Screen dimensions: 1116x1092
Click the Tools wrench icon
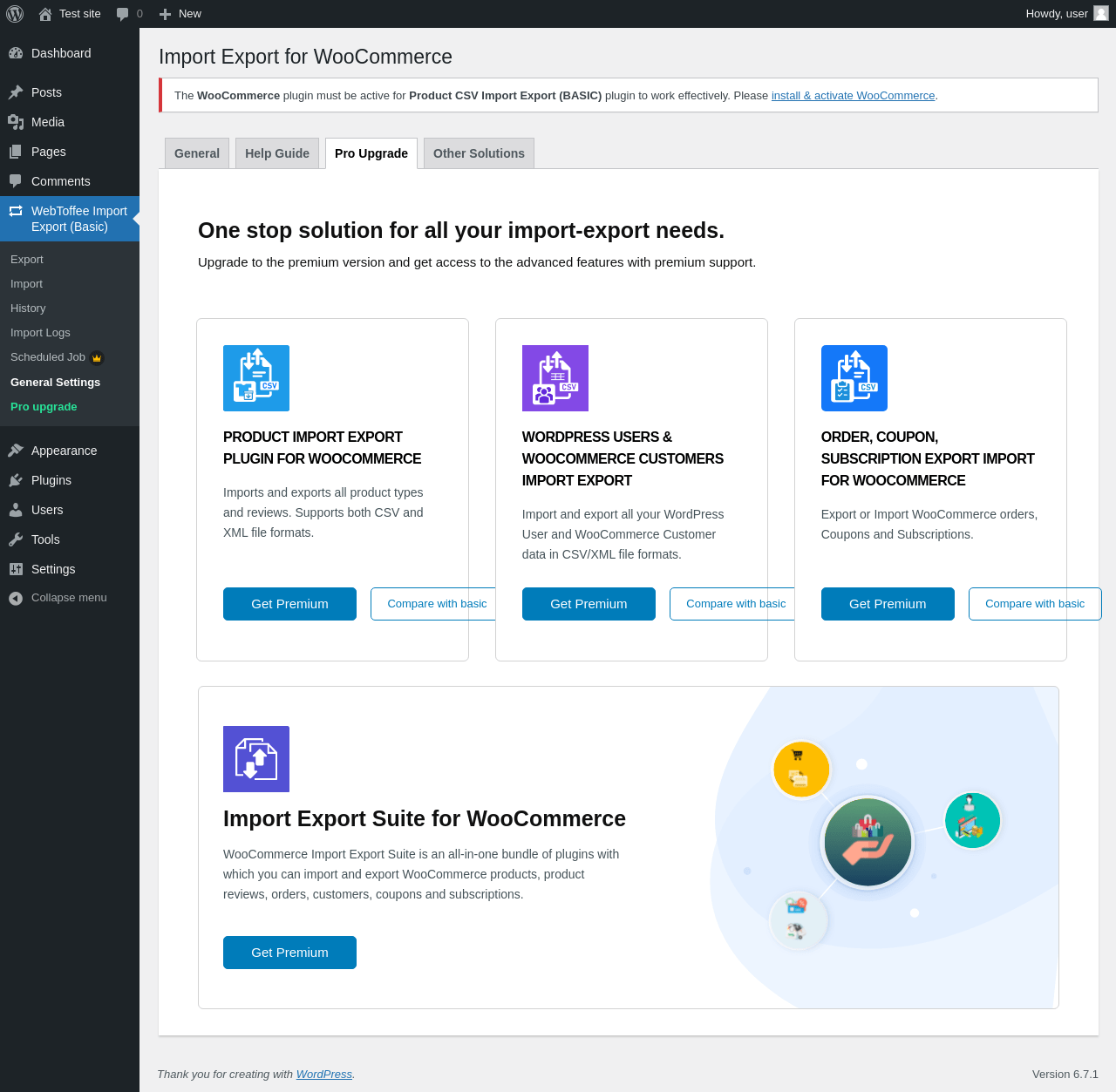tap(16, 539)
